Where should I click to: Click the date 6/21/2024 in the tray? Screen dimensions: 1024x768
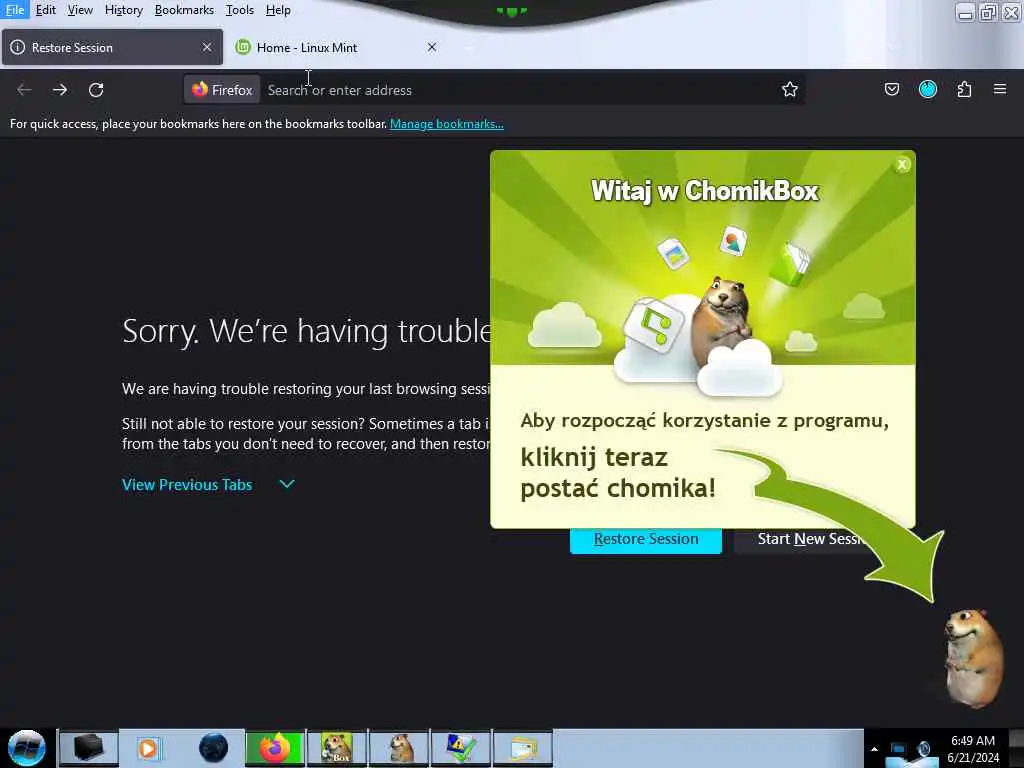click(x=973, y=758)
